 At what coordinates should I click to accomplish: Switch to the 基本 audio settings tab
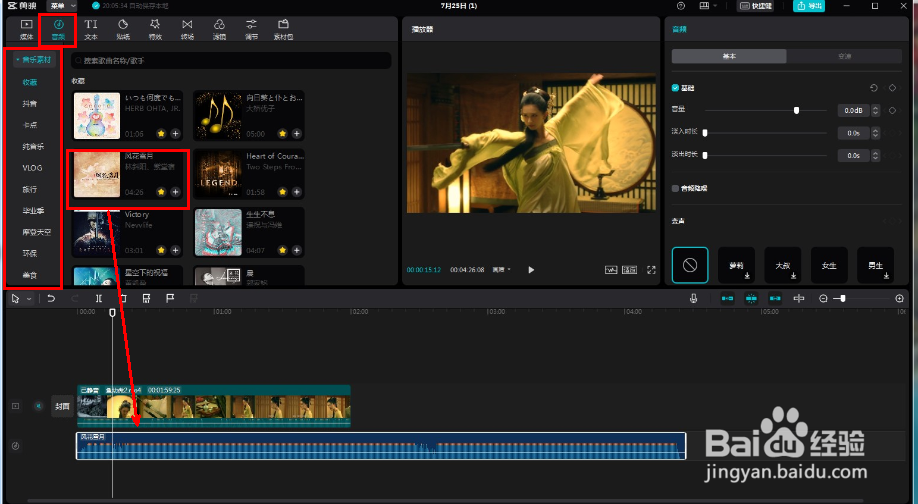[729, 56]
